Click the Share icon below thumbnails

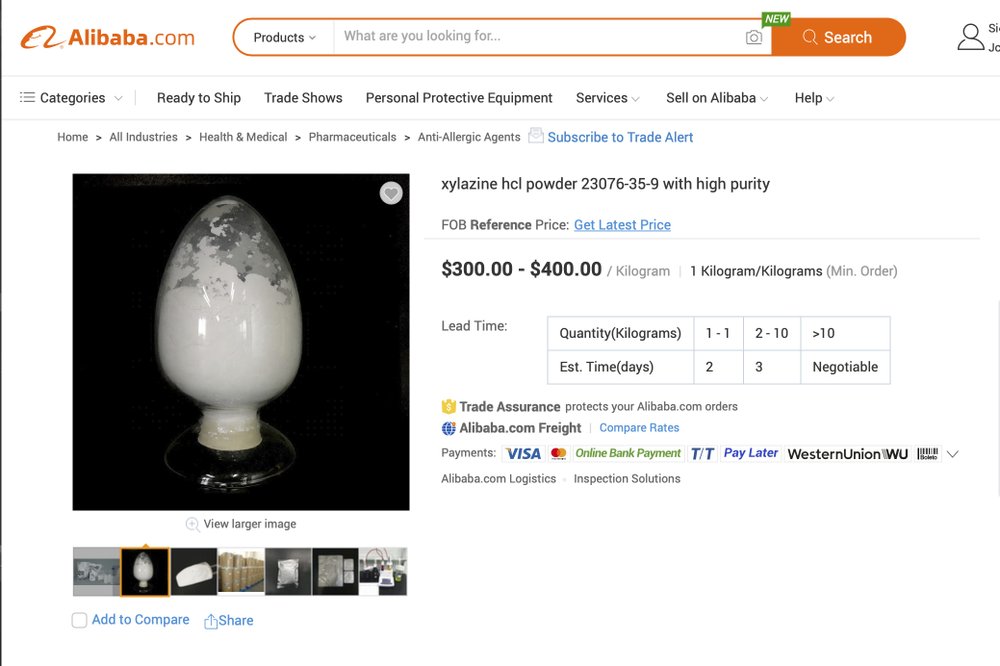coord(211,621)
